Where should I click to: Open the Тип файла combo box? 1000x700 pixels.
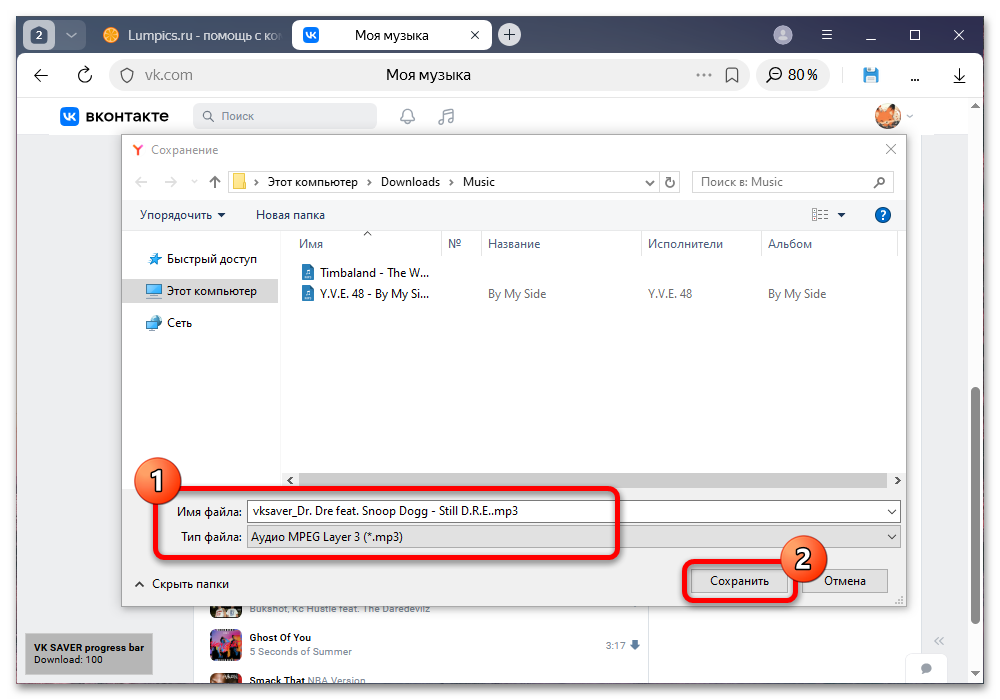click(573, 537)
